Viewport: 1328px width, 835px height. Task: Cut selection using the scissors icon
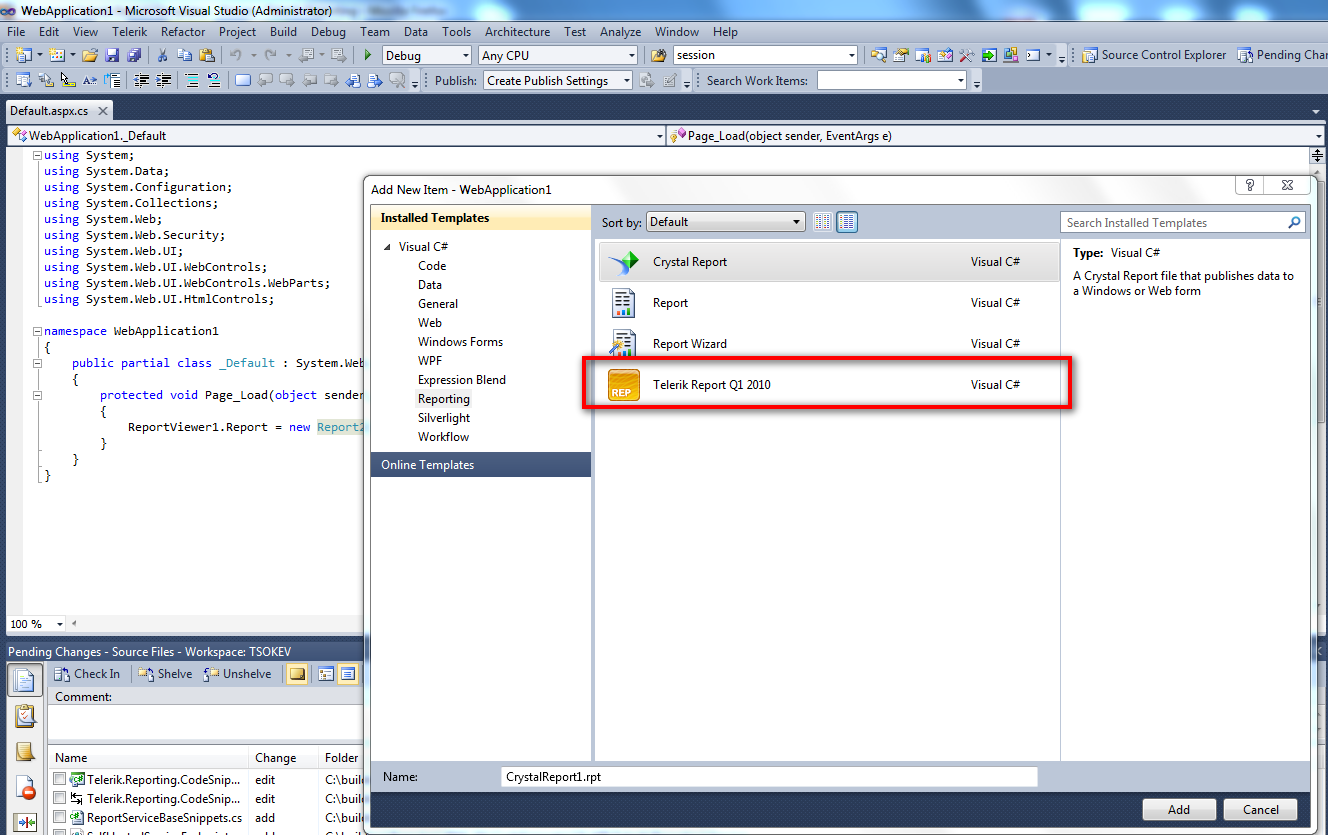[162, 55]
